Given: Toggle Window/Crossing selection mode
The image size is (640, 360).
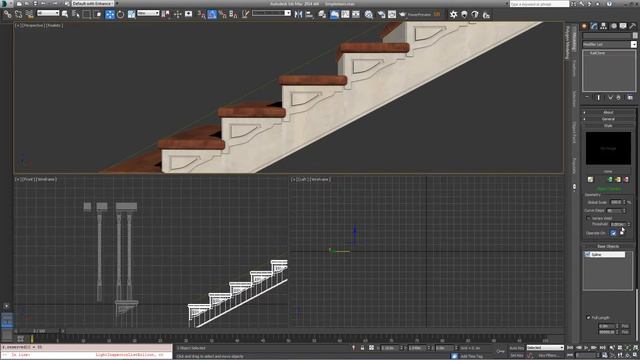Looking at the screenshot, I should point(97,14).
